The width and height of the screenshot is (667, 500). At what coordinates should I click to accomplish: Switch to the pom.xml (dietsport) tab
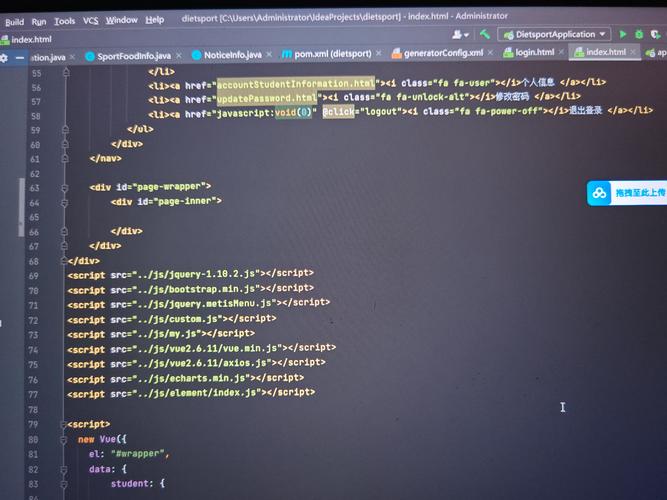[333, 53]
